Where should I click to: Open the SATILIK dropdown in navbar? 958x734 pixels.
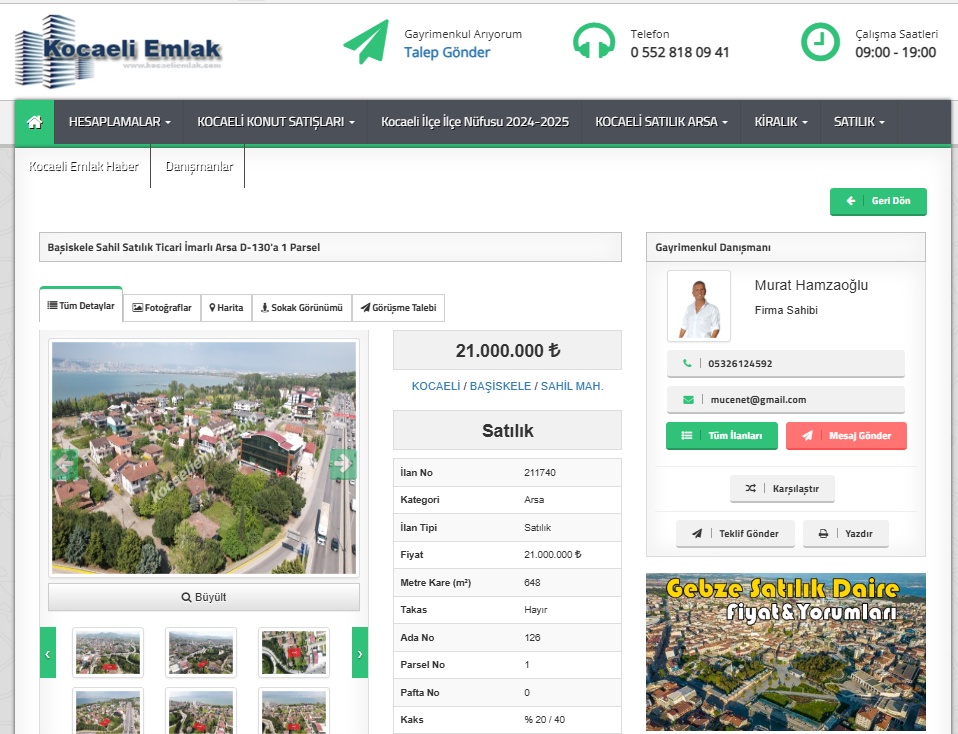pyautogui.click(x=859, y=122)
